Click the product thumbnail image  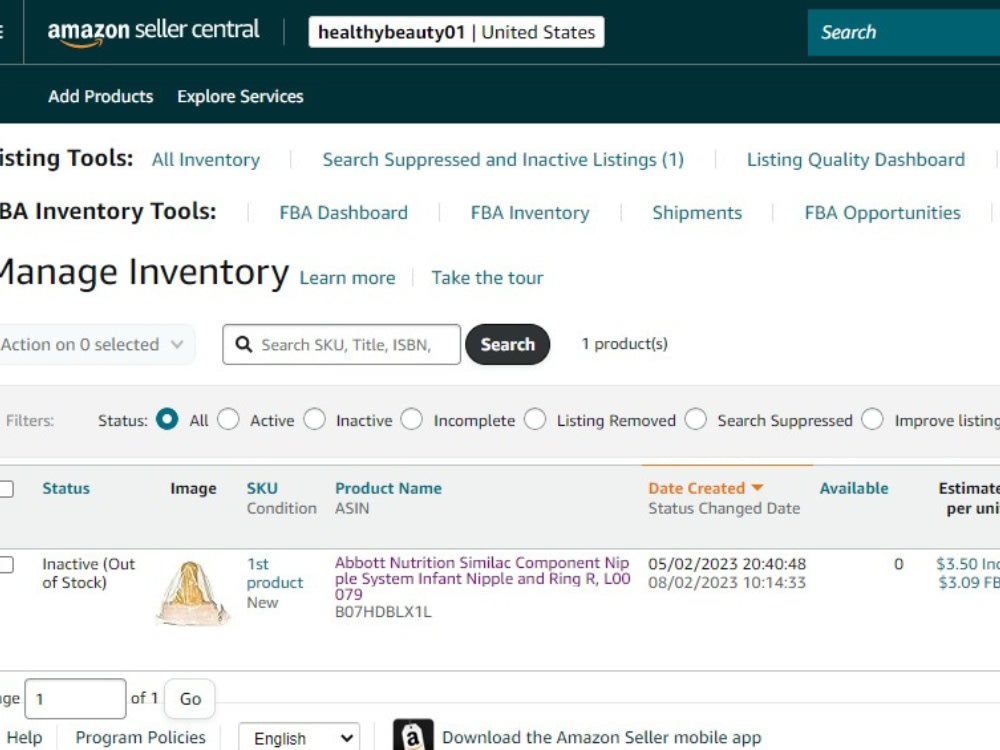coord(192,592)
